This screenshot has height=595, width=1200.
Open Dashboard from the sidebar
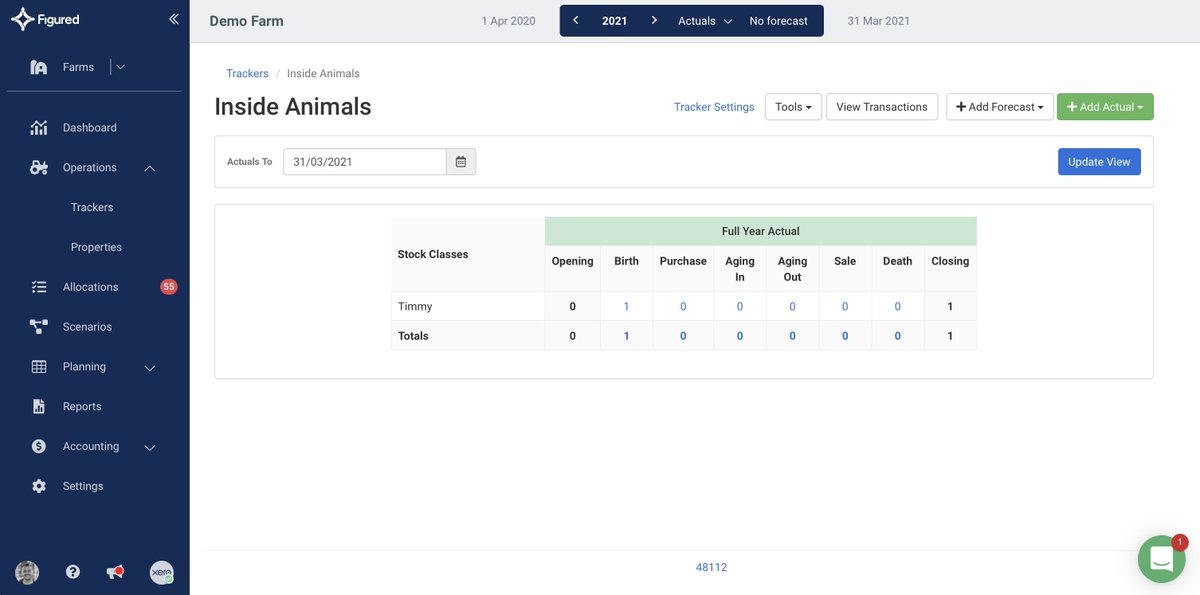point(89,128)
